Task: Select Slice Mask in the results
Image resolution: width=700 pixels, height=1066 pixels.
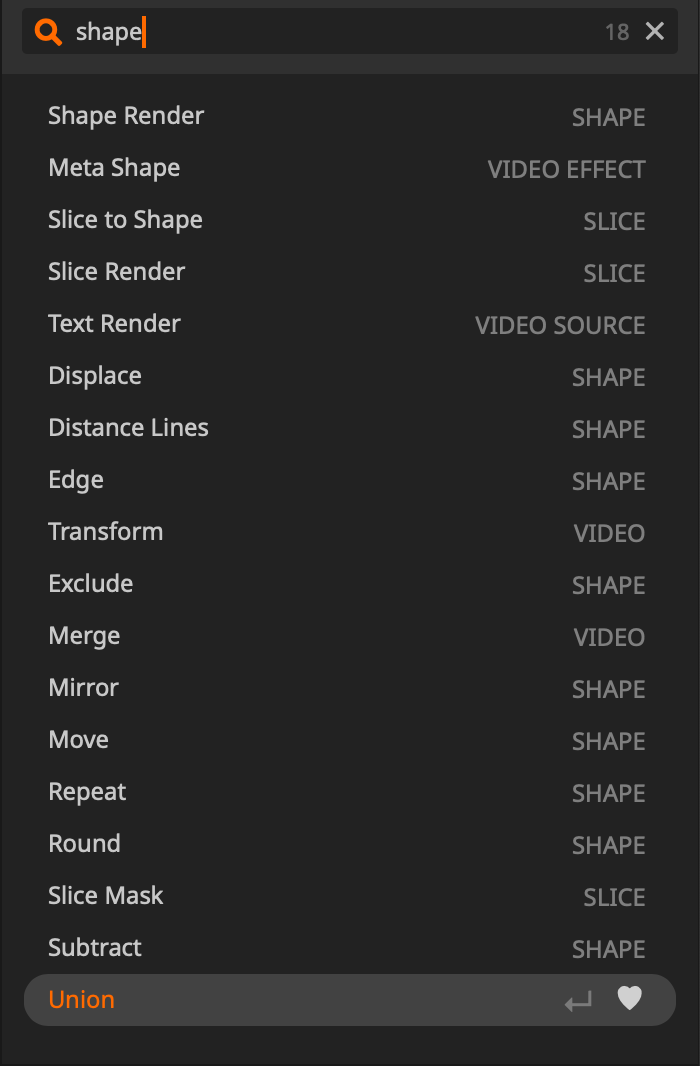Action: [x=105, y=896]
